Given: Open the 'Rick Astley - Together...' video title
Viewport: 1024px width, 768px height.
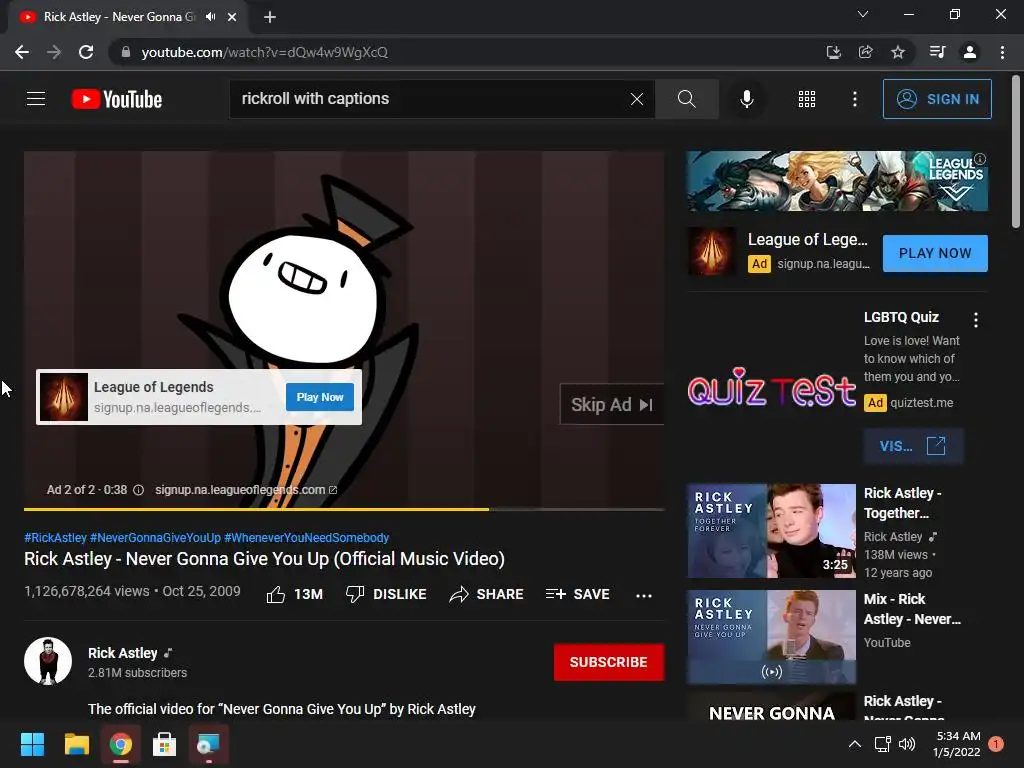Looking at the screenshot, I should (x=903, y=503).
